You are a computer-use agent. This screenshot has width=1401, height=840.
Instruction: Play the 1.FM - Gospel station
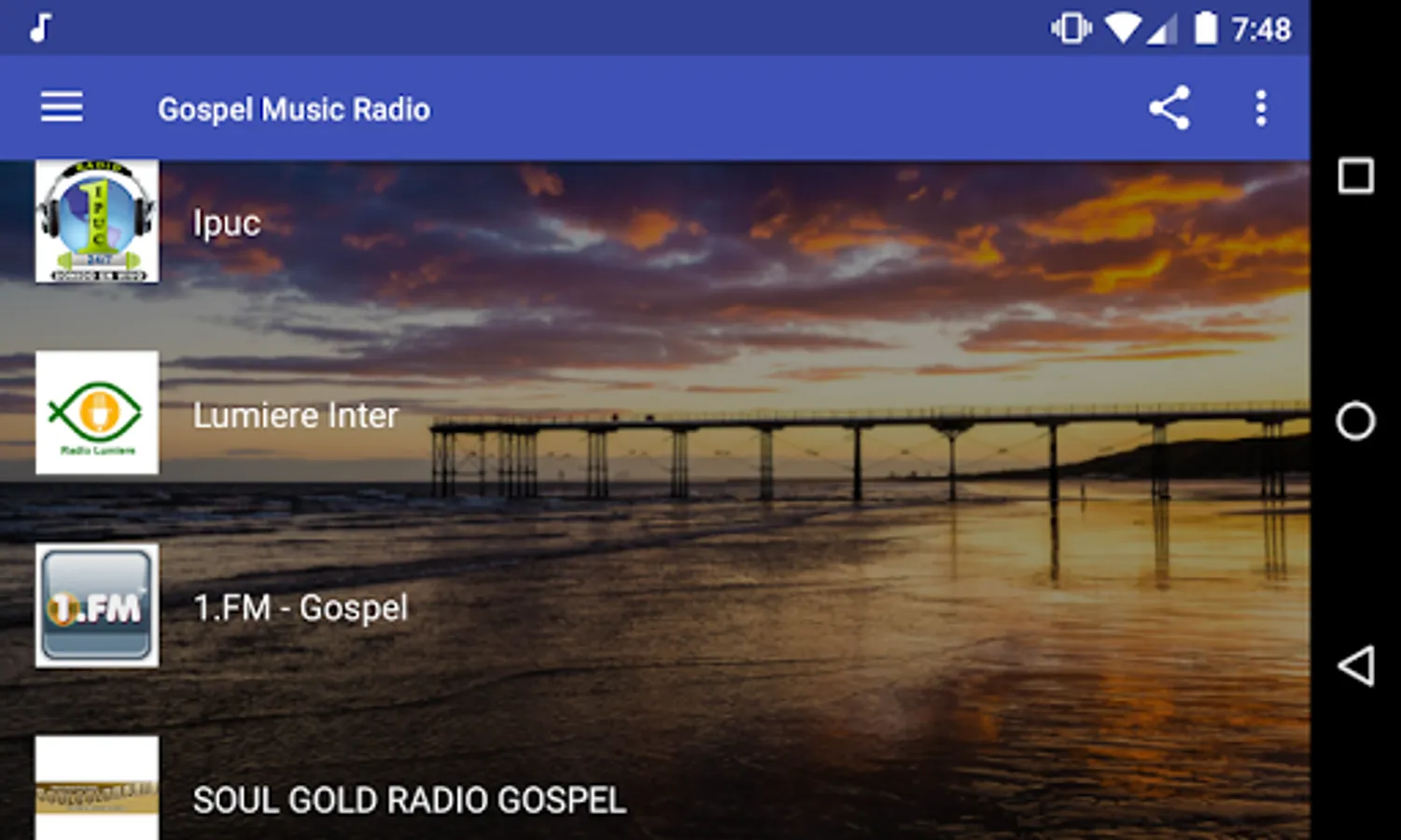coord(301,608)
